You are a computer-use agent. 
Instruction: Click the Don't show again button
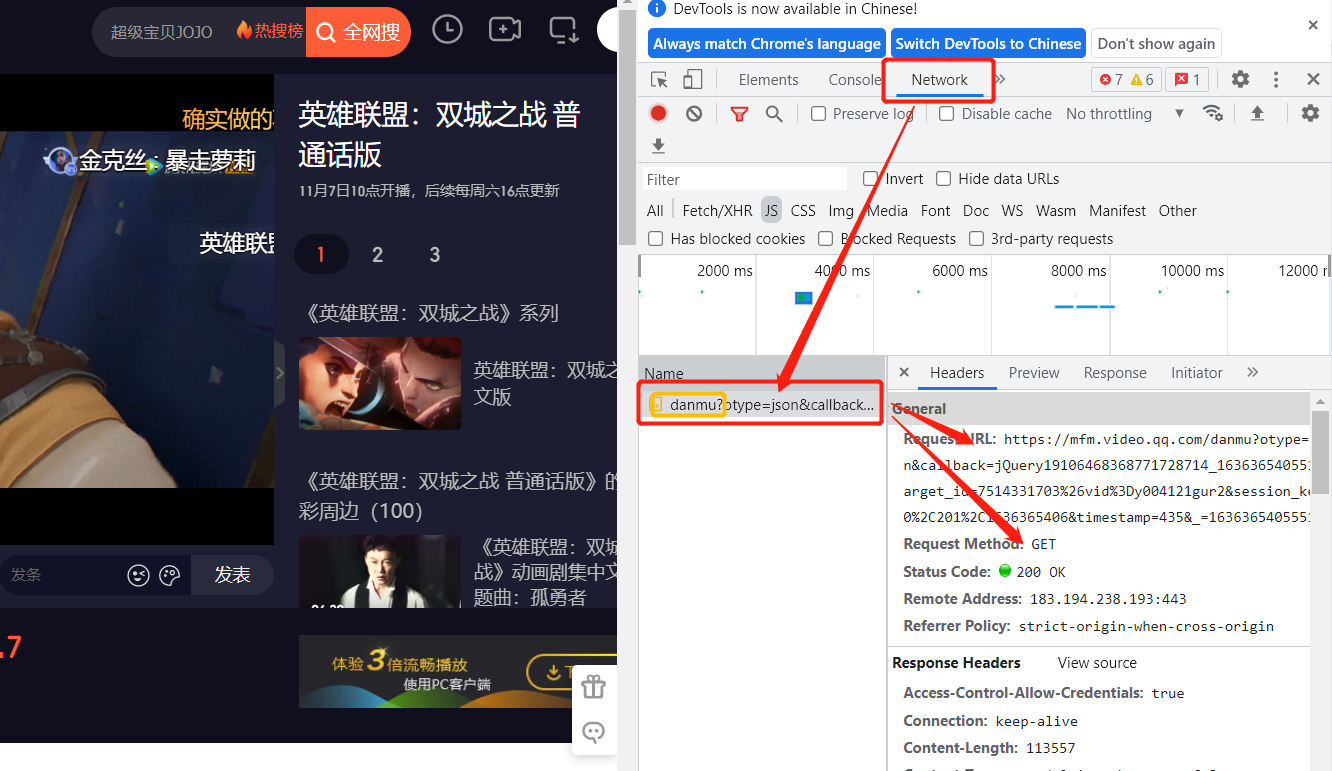point(1156,44)
